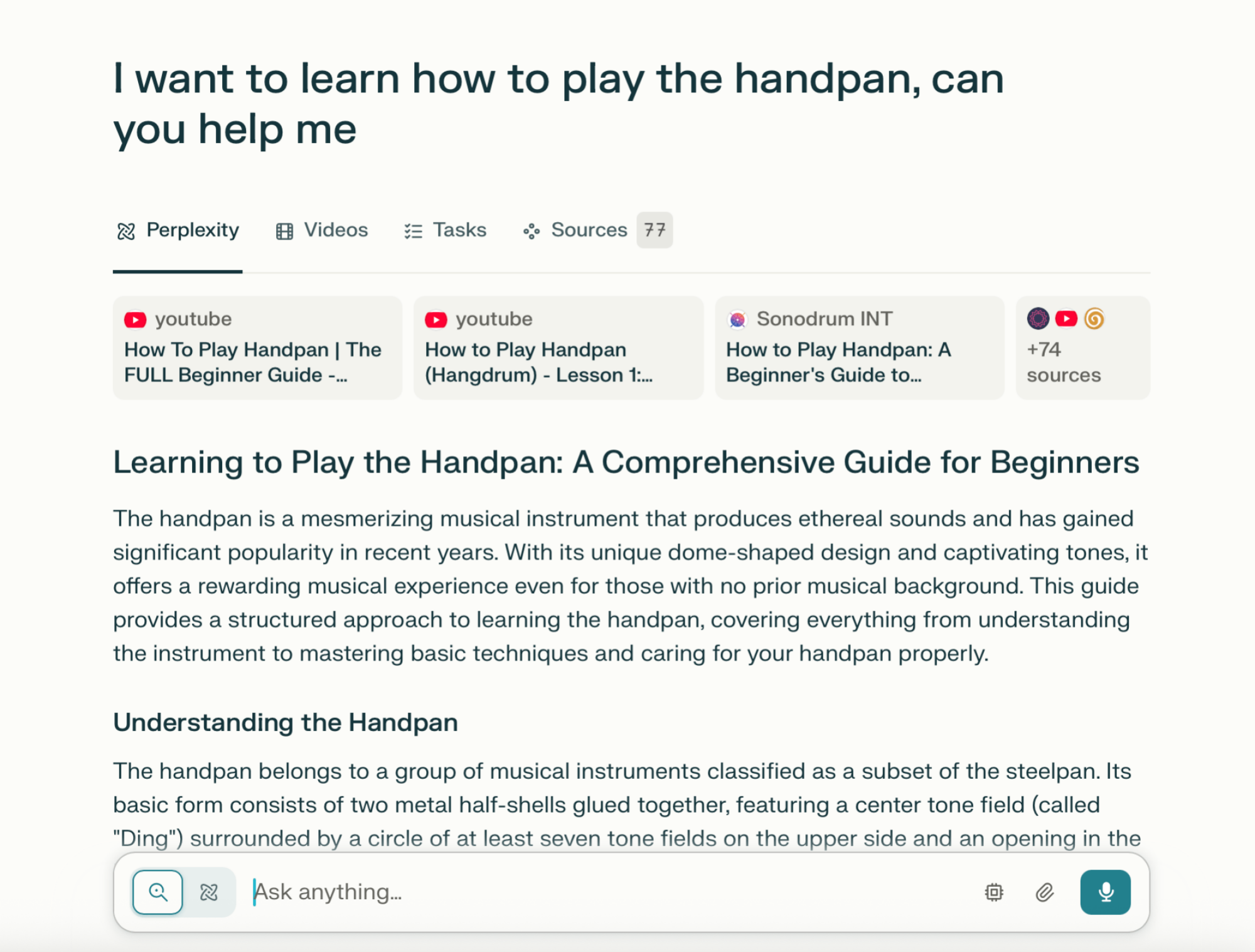Click the Videos tab grid icon

[284, 231]
